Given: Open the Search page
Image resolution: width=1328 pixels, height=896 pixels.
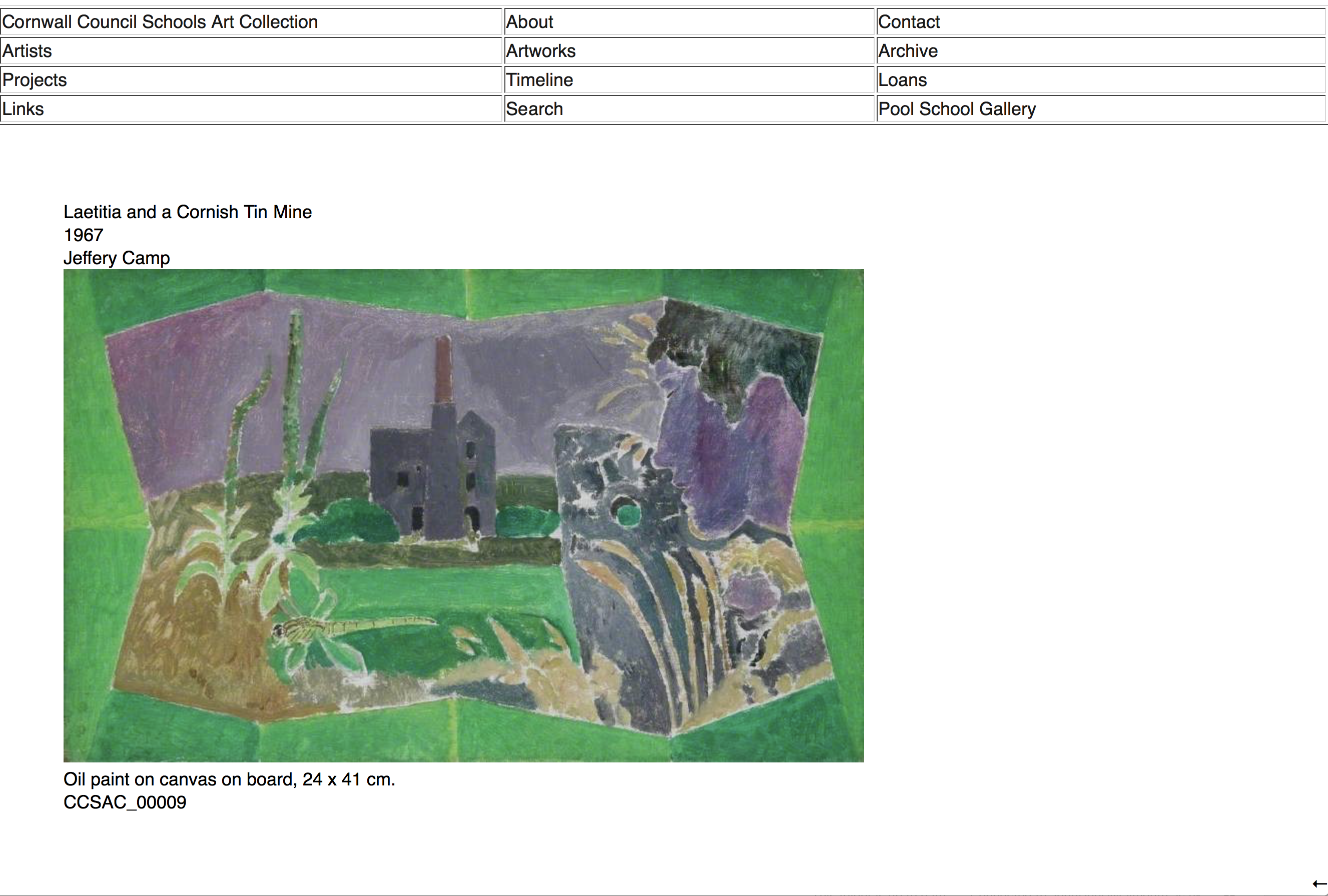Looking at the screenshot, I should 534,109.
